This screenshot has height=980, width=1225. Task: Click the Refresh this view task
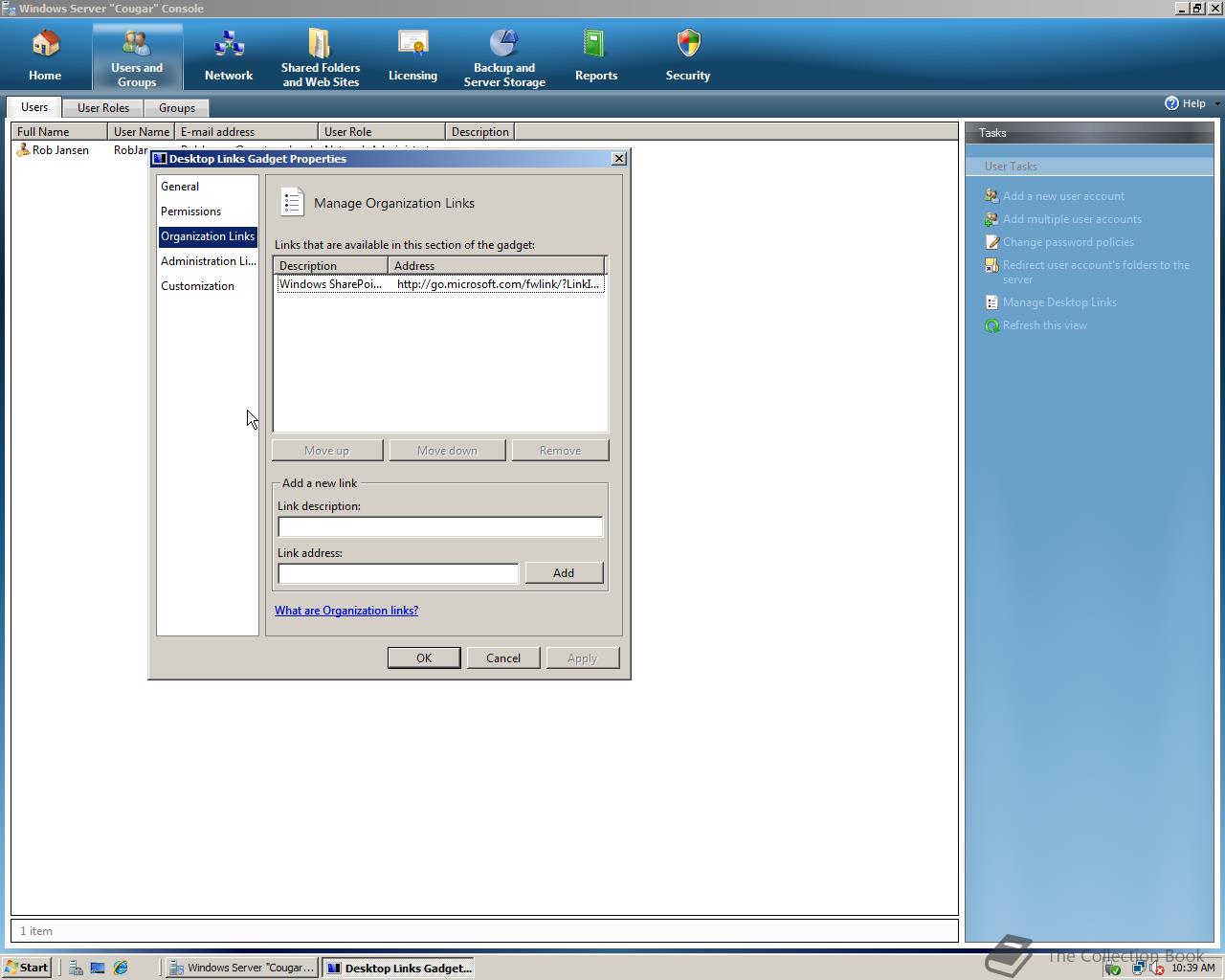pos(1045,325)
